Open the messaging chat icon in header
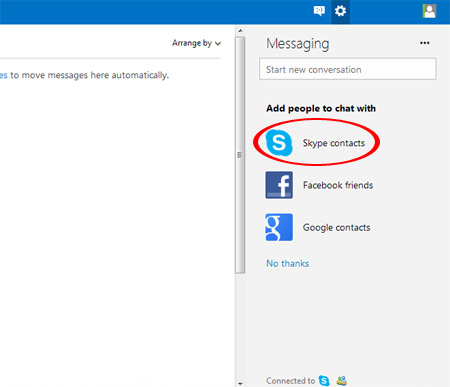This screenshot has height=387, width=450. pos(319,11)
